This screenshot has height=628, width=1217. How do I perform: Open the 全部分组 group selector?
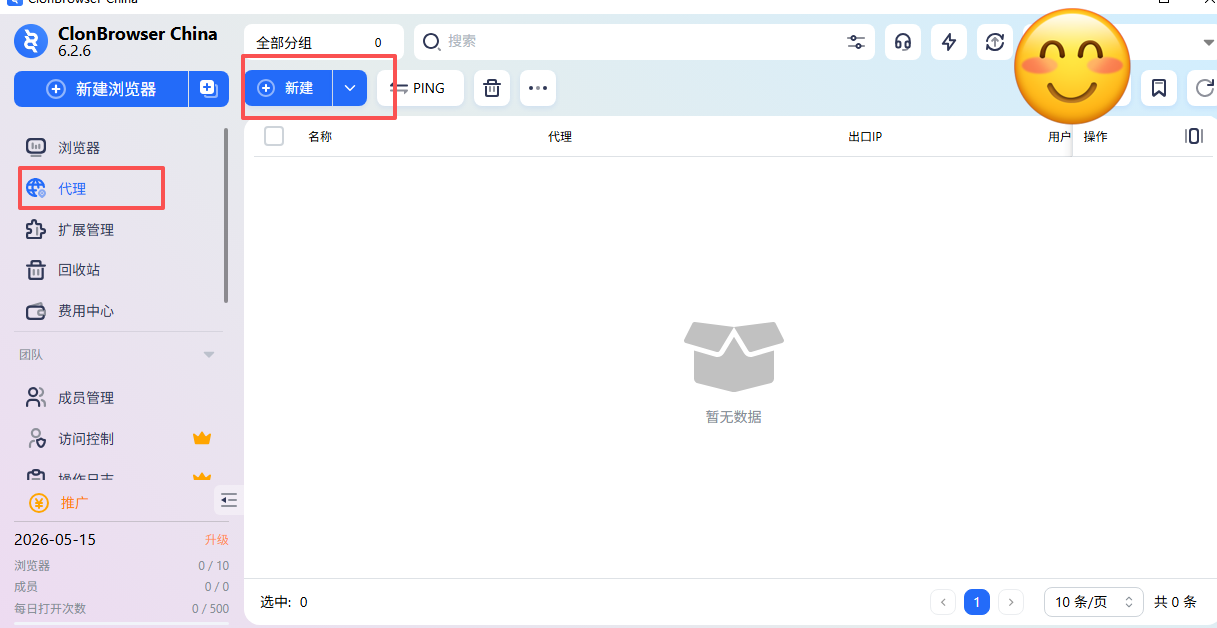pyautogui.click(x=324, y=42)
